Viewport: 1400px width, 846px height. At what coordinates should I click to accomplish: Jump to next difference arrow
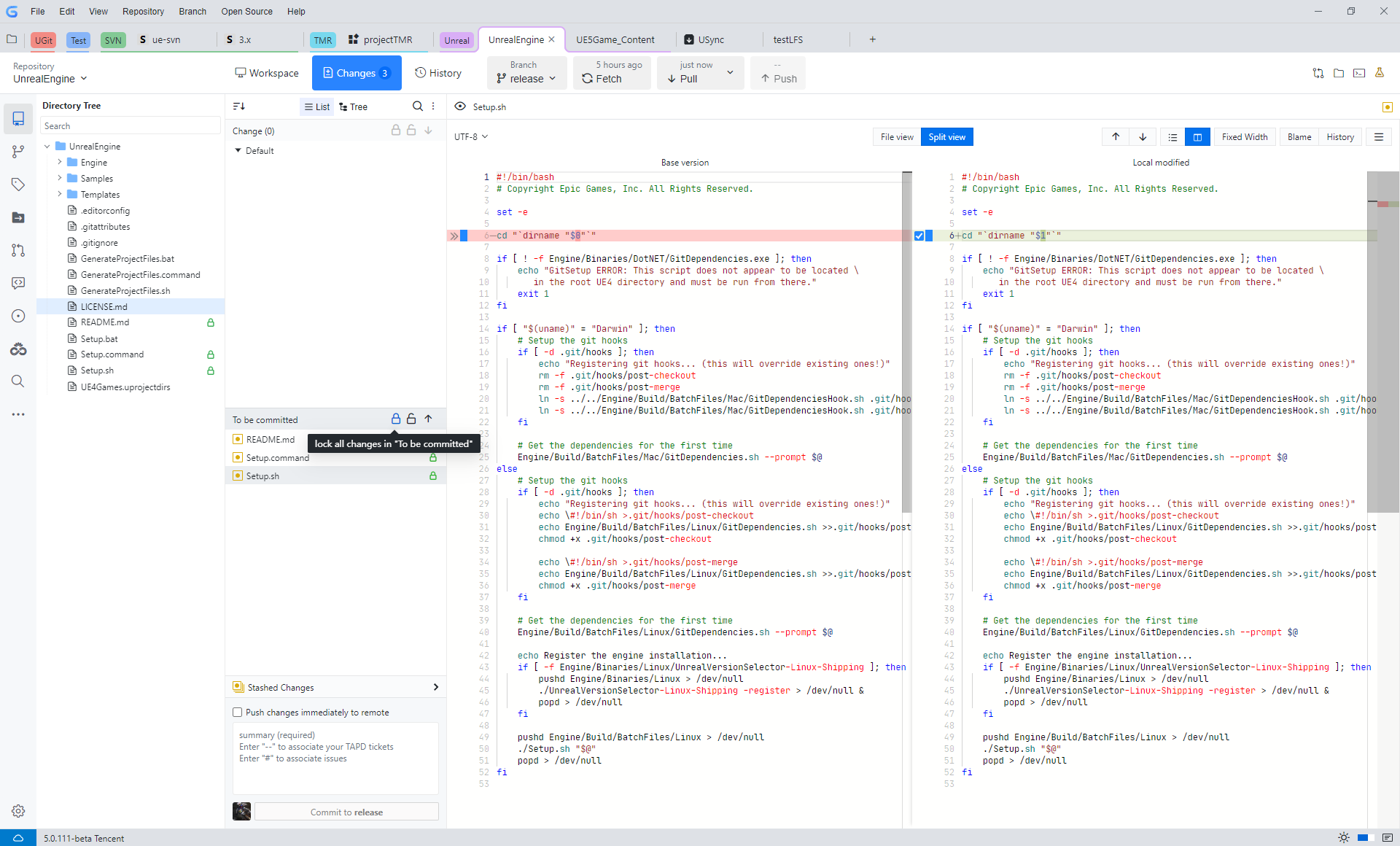[x=1143, y=137]
